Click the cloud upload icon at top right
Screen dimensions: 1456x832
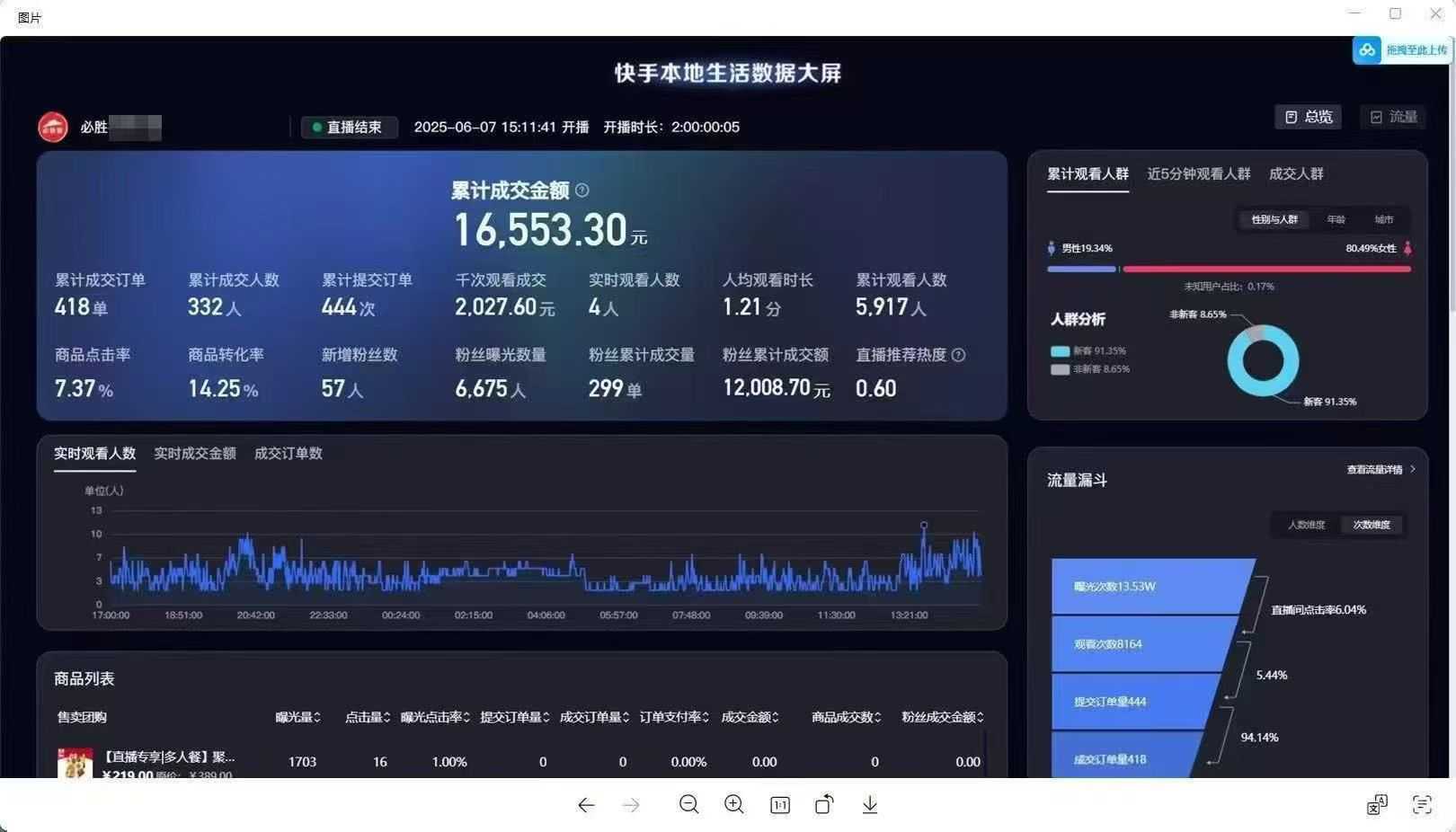pos(1367,50)
